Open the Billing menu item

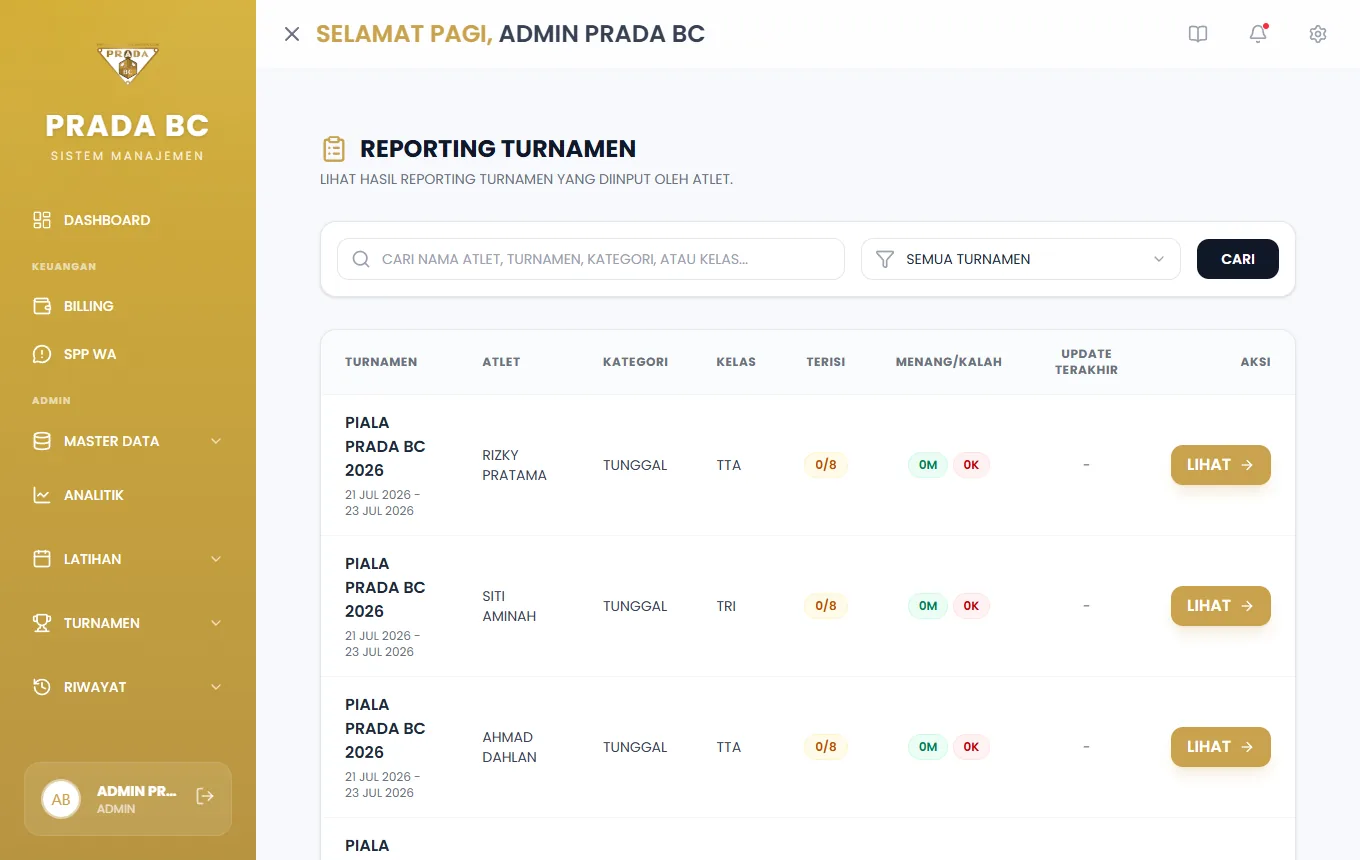pos(128,306)
